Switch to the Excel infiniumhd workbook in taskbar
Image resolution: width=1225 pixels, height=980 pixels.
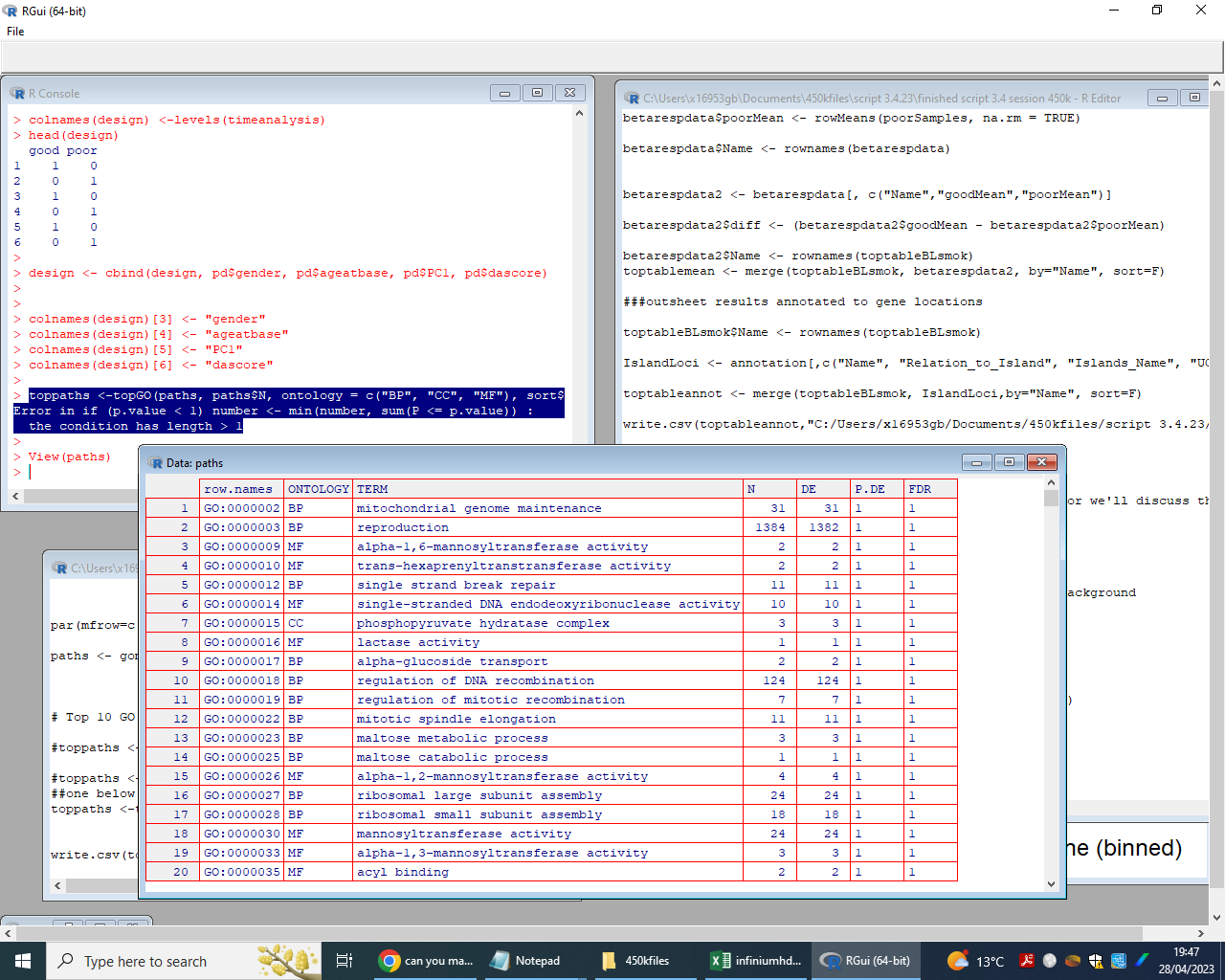click(756, 961)
